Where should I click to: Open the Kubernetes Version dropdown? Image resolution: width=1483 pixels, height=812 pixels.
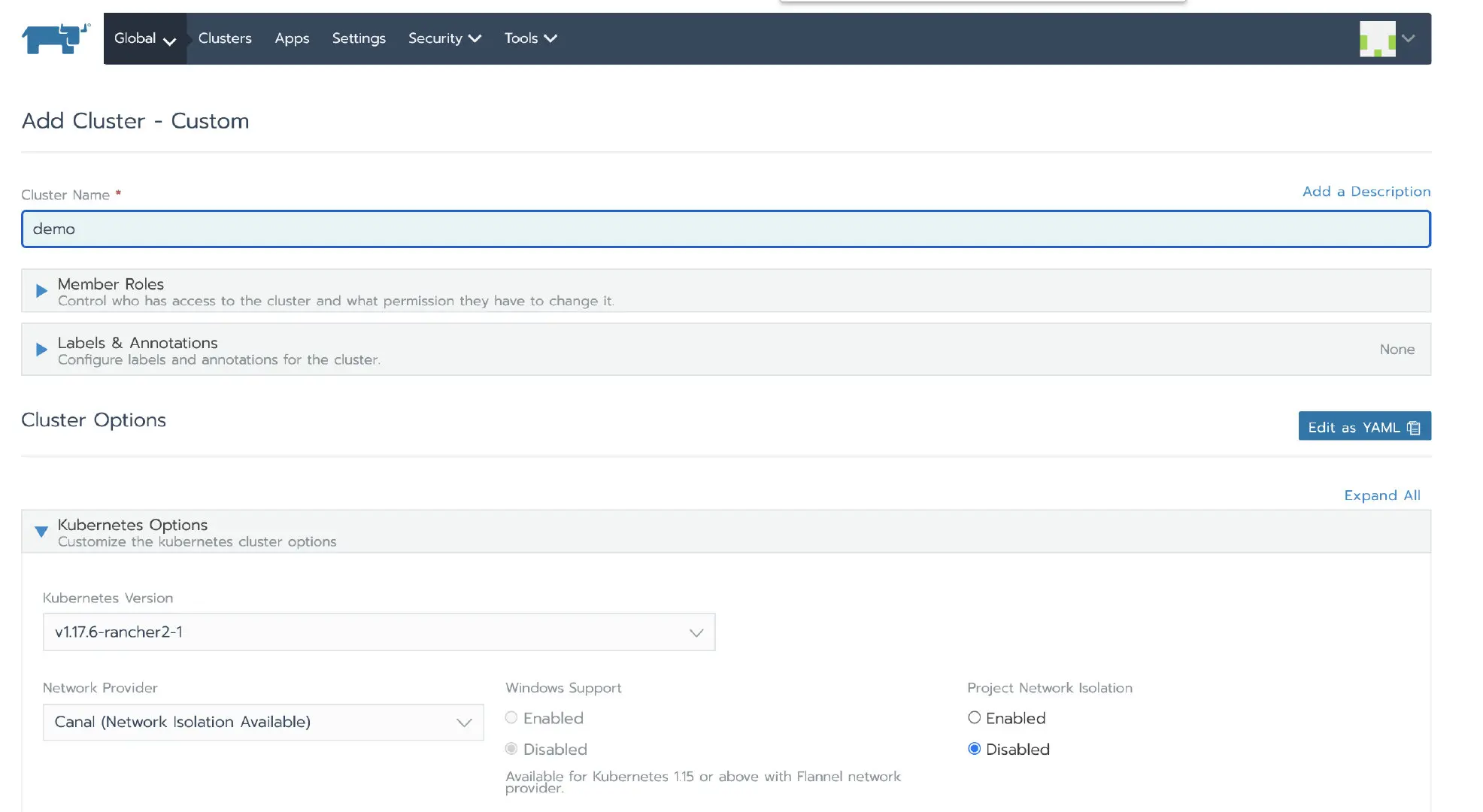378,632
